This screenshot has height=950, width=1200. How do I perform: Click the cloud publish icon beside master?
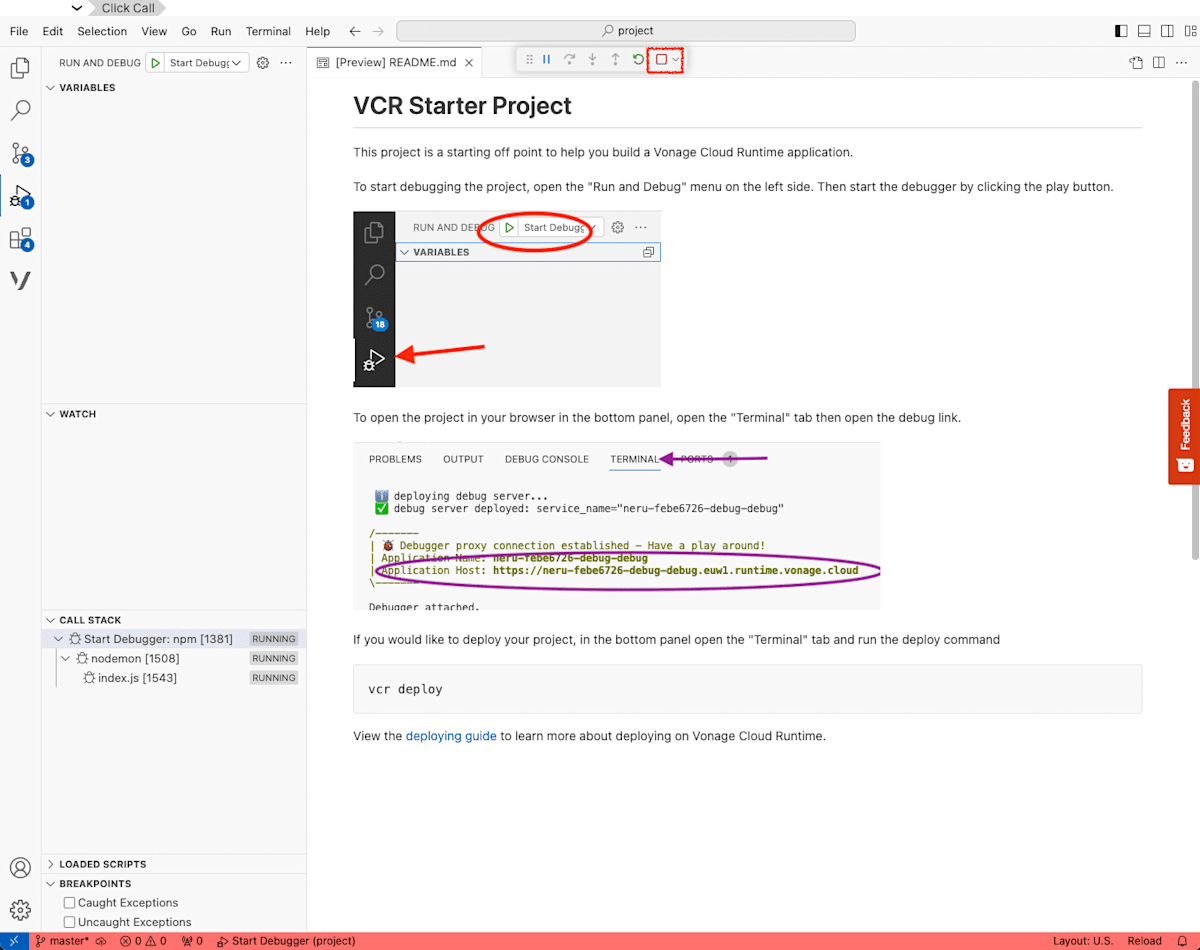coord(101,941)
